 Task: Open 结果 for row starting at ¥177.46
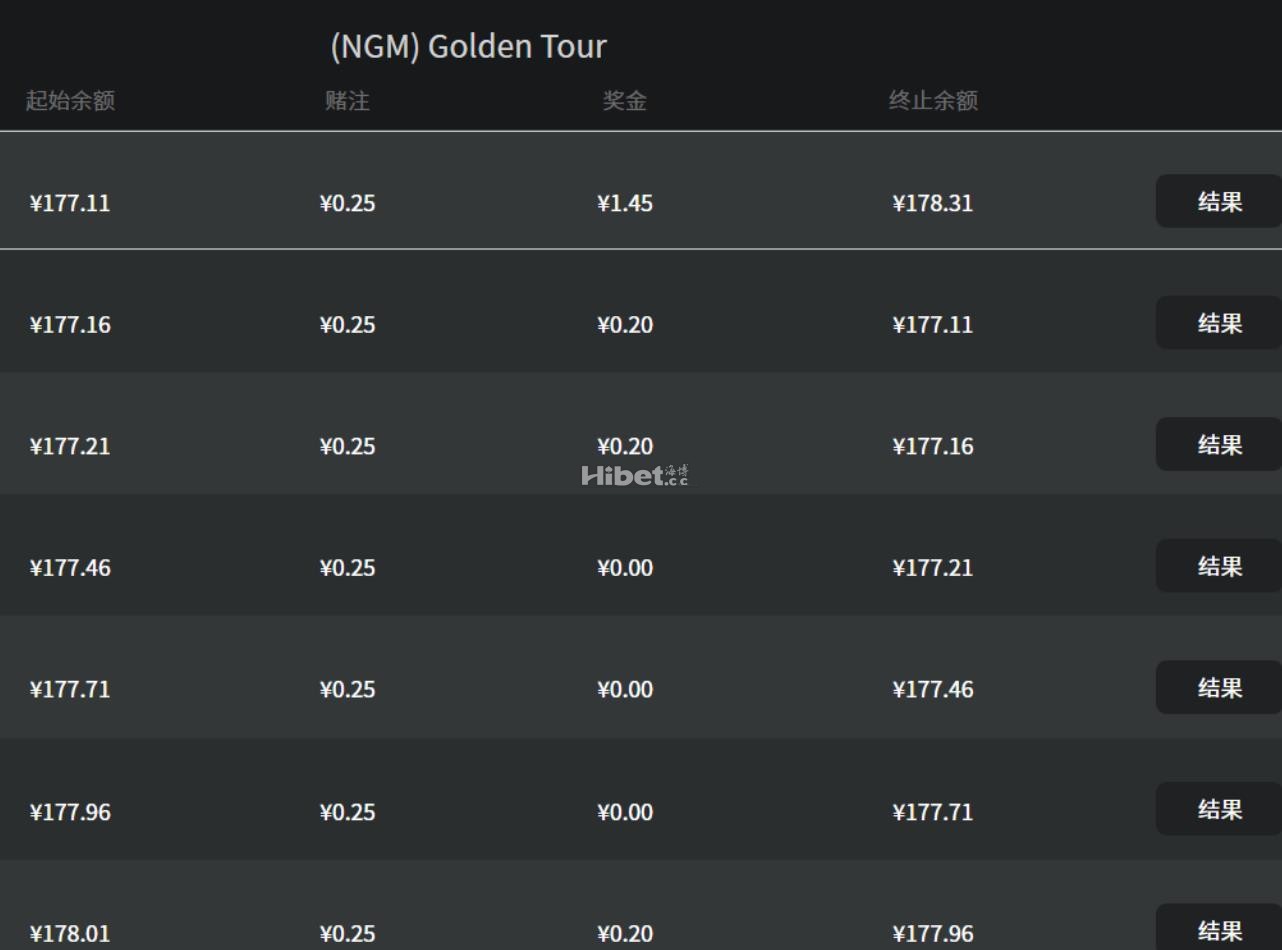(1218, 567)
